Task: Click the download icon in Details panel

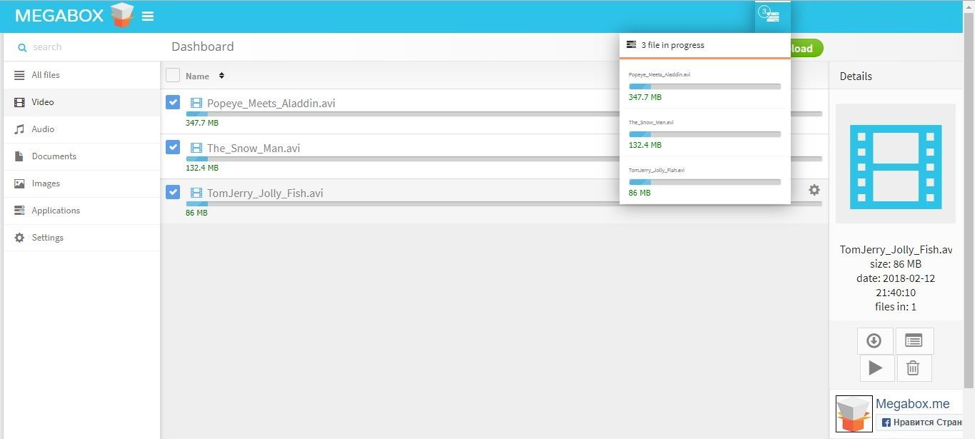Action: [874, 341]
